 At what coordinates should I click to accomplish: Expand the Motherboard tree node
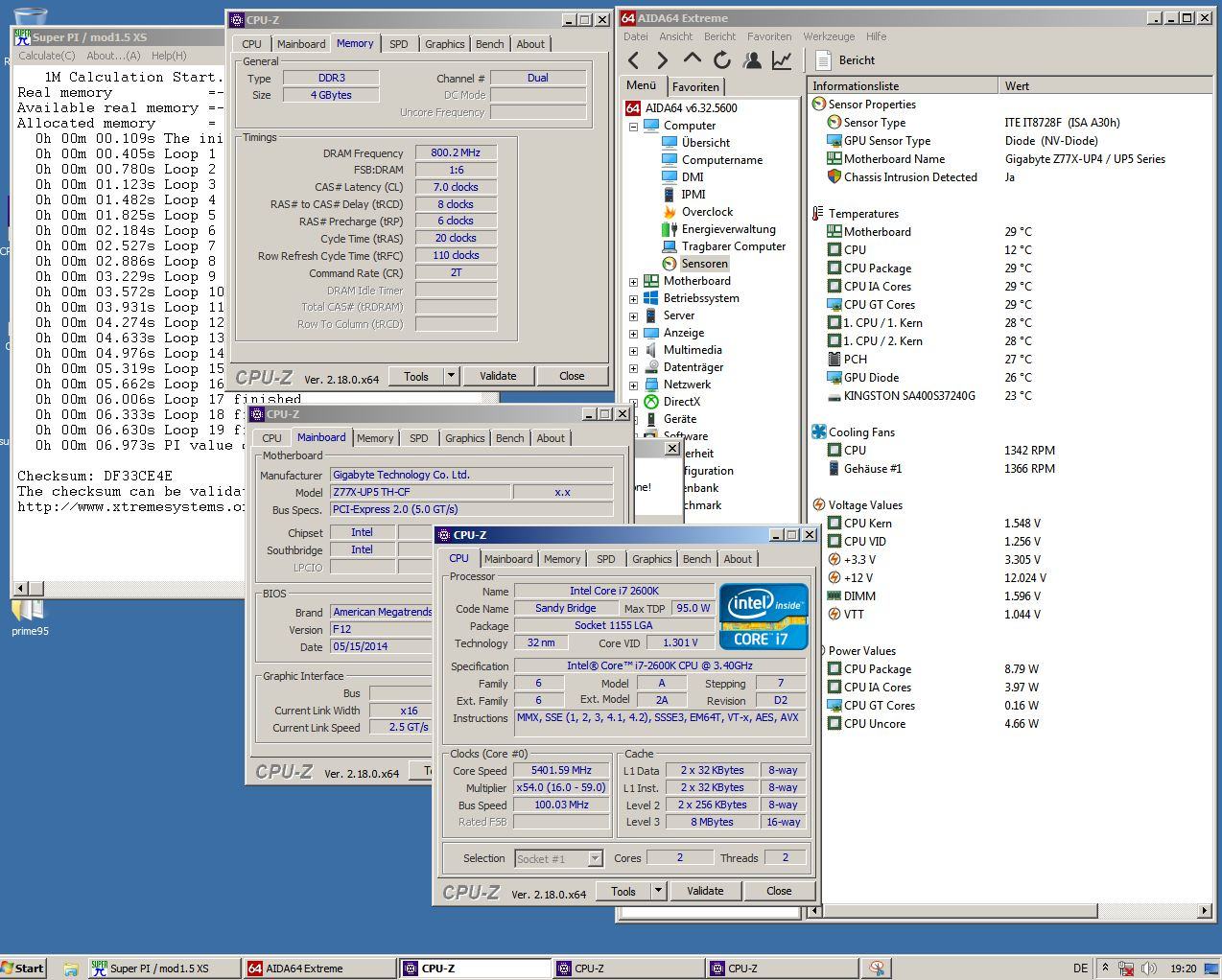coord(633,282)
